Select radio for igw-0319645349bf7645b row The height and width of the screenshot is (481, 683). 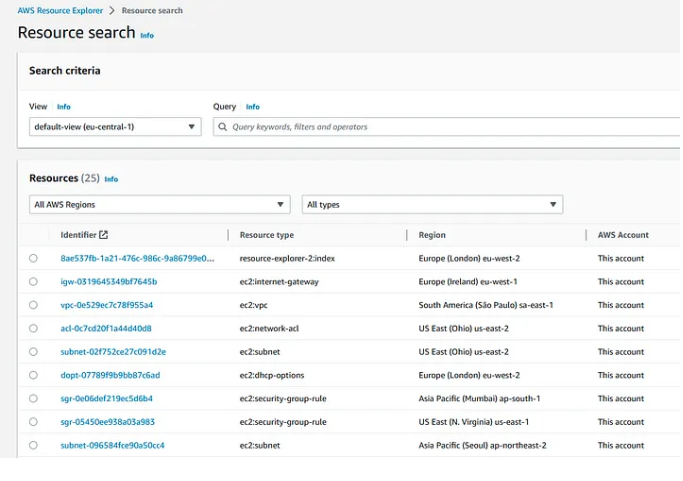click(x=33, y=281)
